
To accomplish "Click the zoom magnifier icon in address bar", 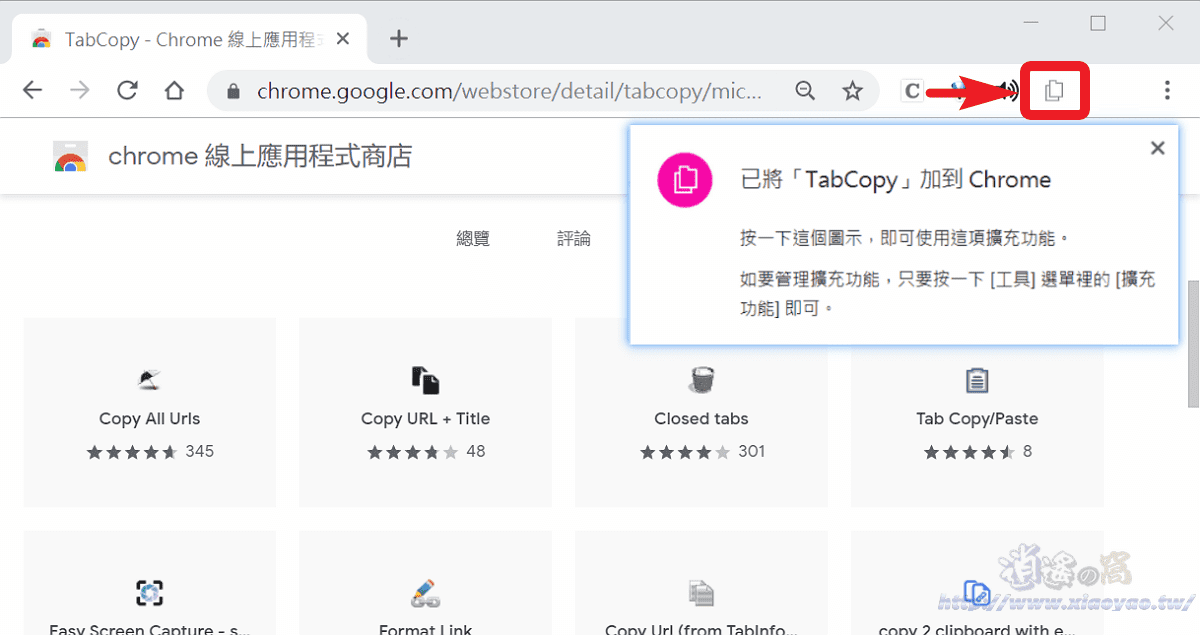I will point(805,91).
